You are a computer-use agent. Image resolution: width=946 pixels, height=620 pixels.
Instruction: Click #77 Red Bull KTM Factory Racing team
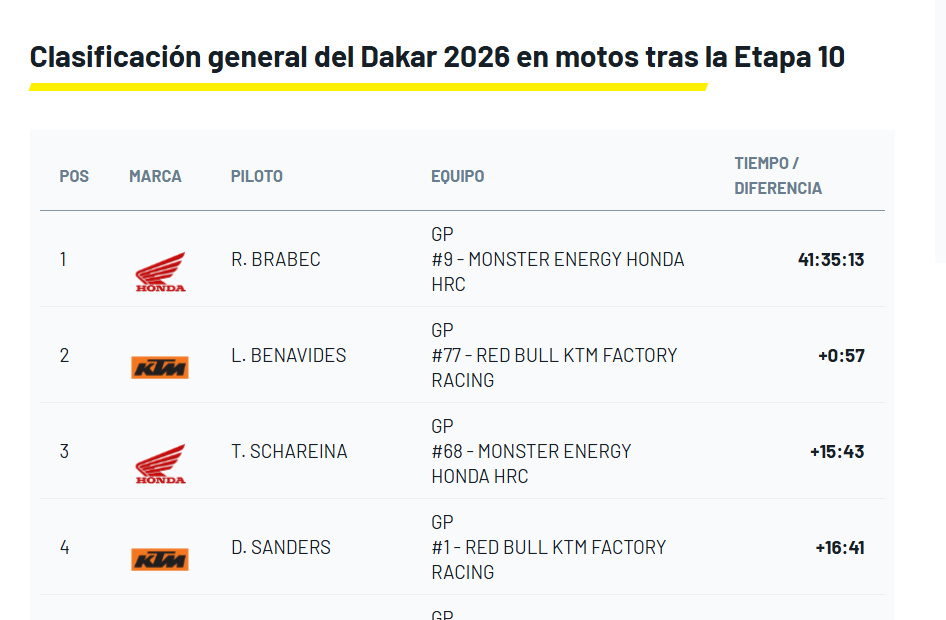[x=554, y=356]
